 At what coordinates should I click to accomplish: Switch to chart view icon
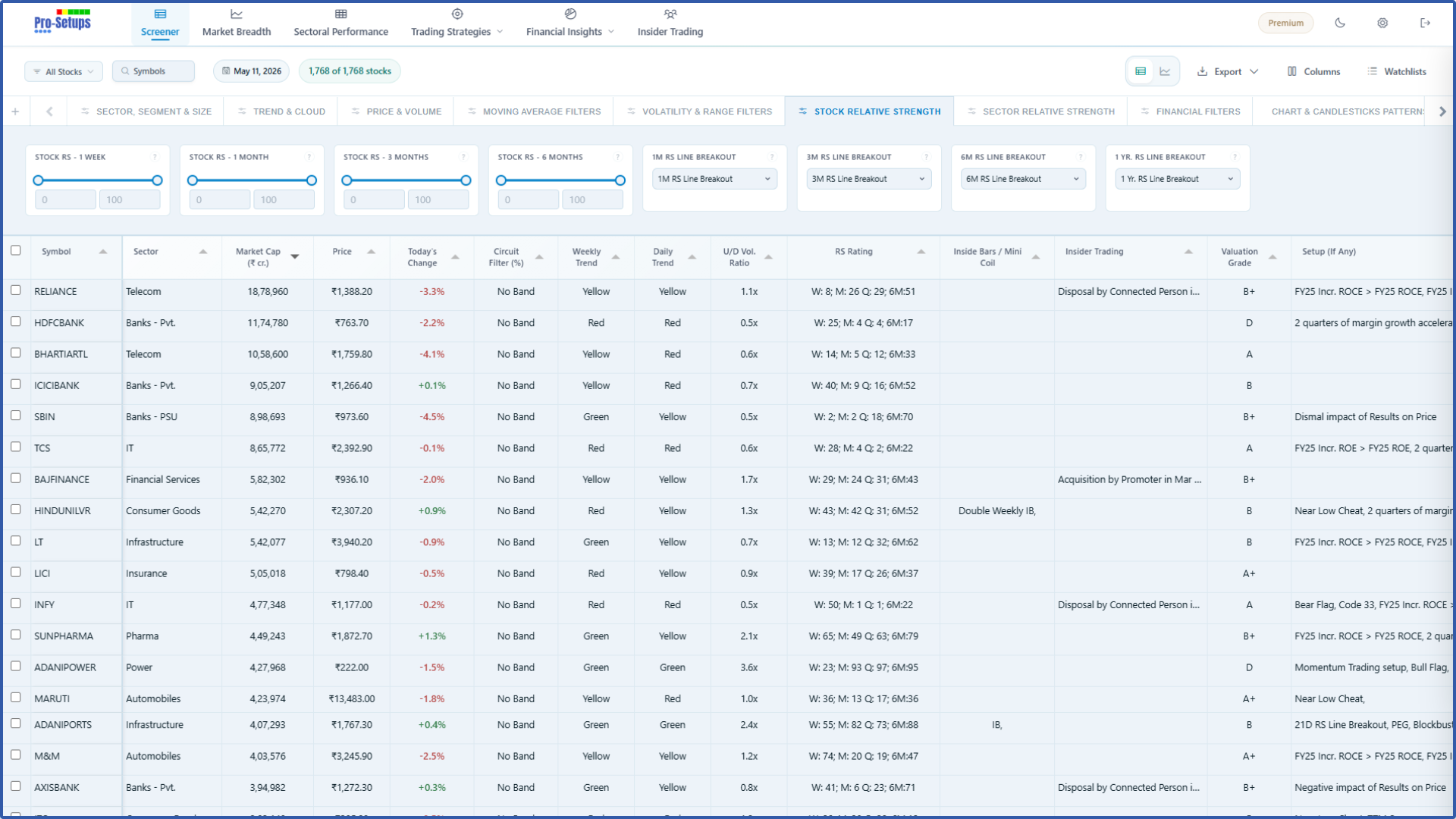(1165, 71)
